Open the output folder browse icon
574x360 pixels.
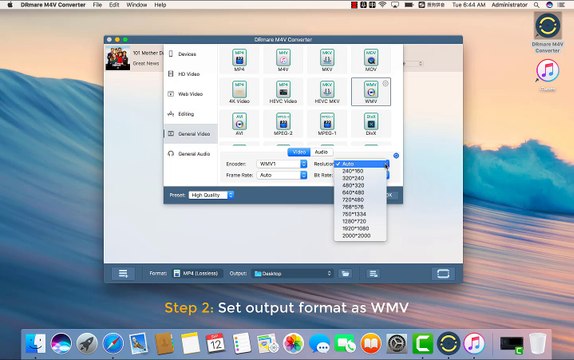pos(345,274)
